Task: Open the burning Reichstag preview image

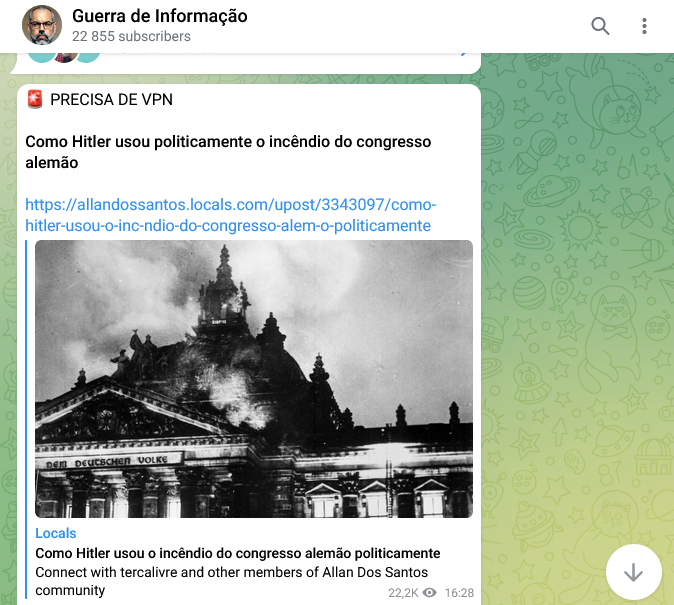Action: [254, 379]
